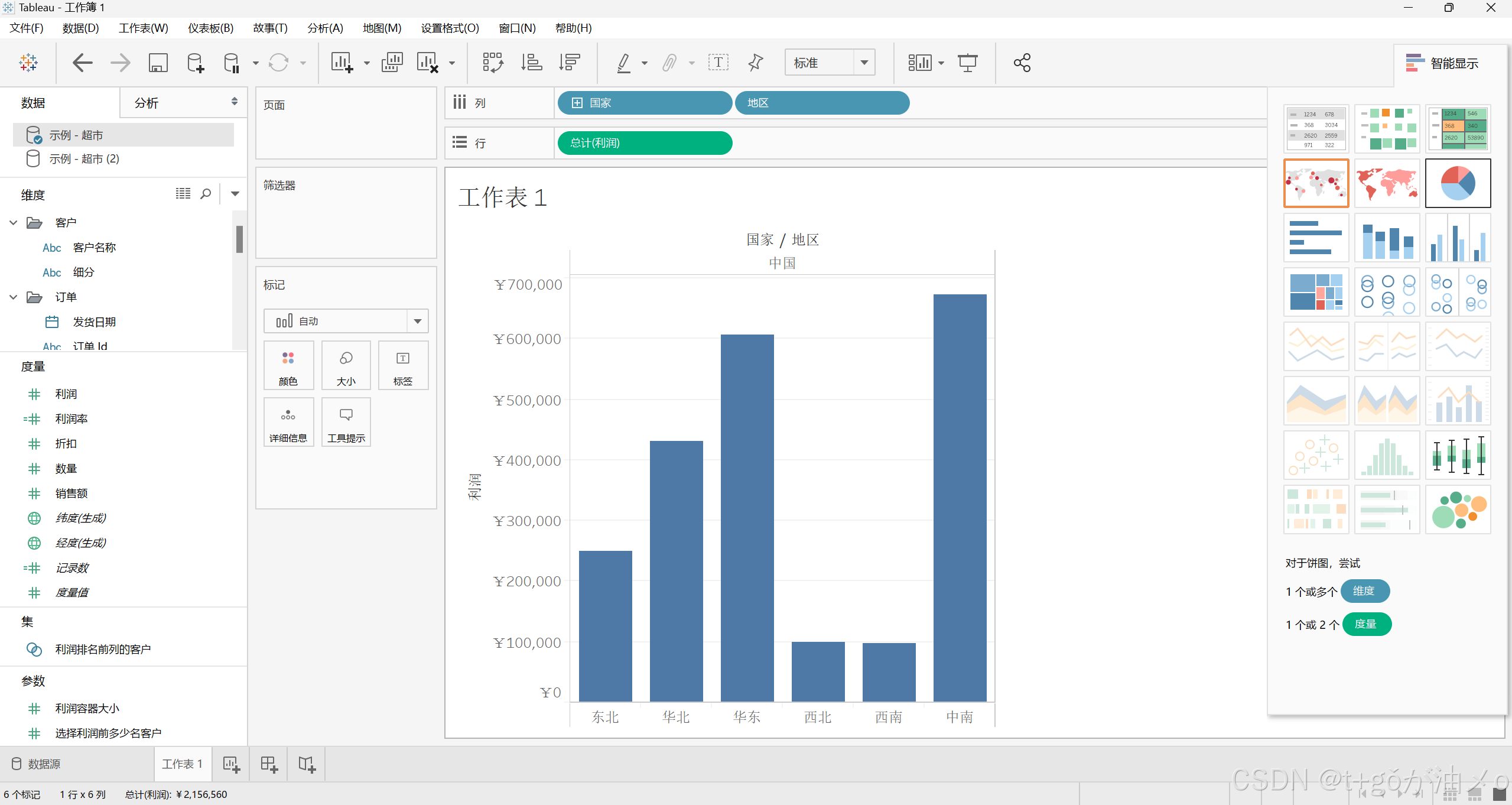Click the share workbook icon
The height and width of the screenshot is (805, 1512).
1022,63
